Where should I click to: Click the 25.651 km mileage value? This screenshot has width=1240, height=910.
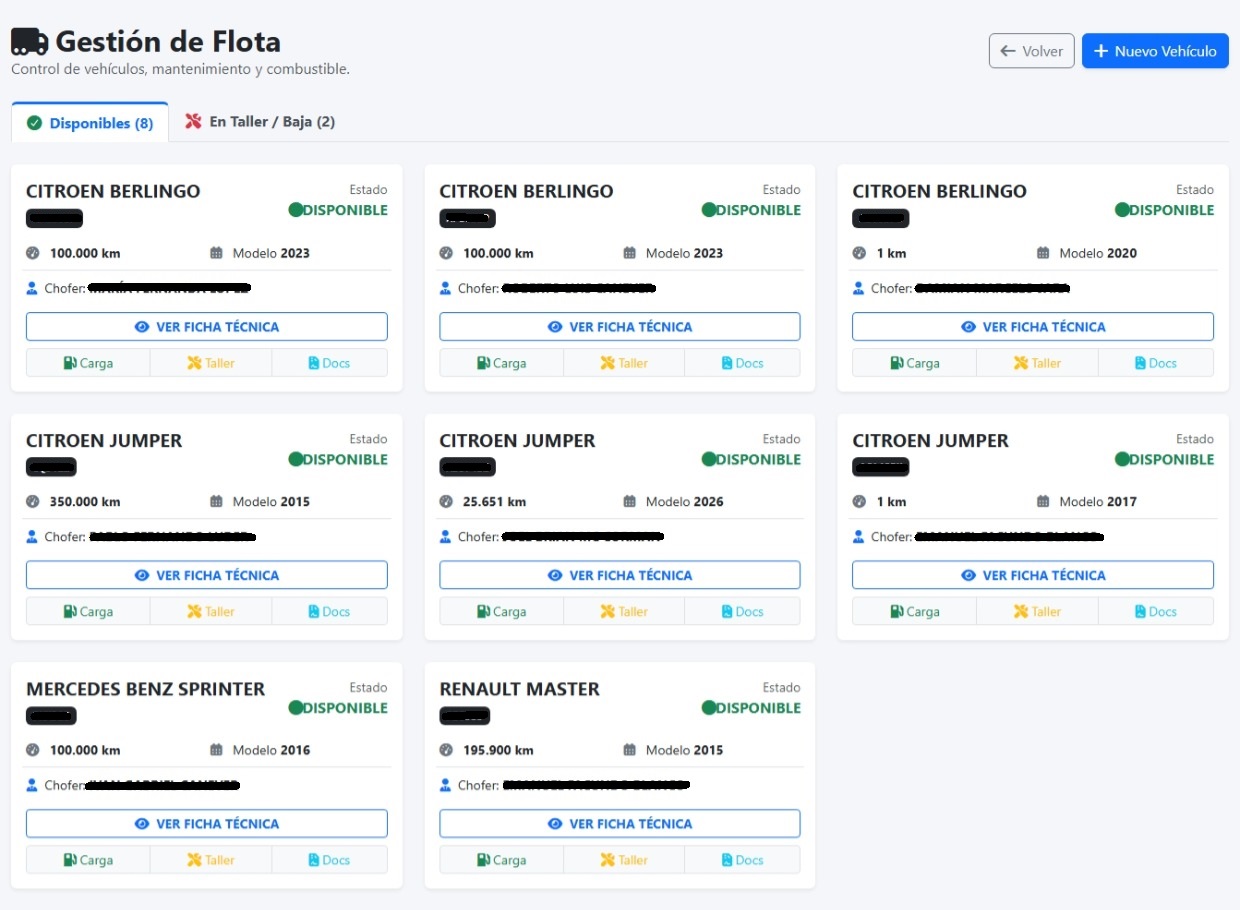(x=494, y=502)
